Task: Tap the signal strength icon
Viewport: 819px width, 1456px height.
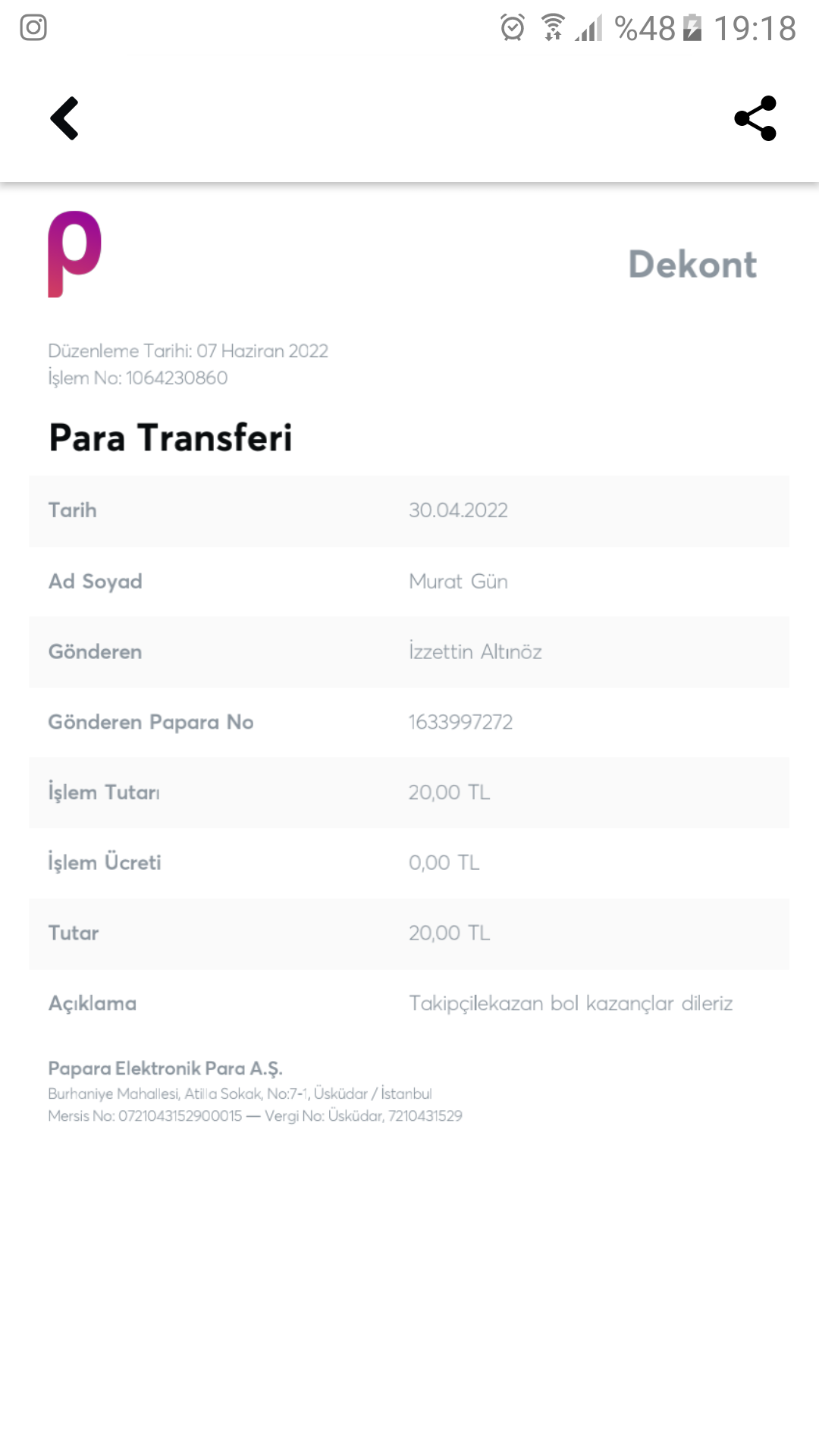Action: pyautogui.click(x=589, y=28)
